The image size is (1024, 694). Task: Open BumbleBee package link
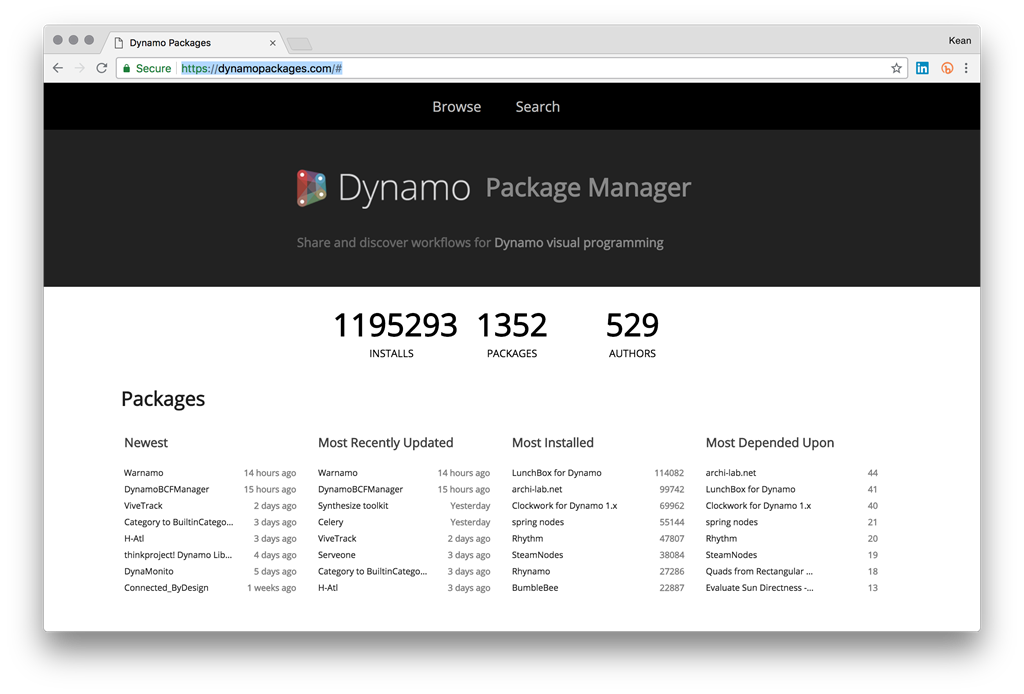[534, 588]
